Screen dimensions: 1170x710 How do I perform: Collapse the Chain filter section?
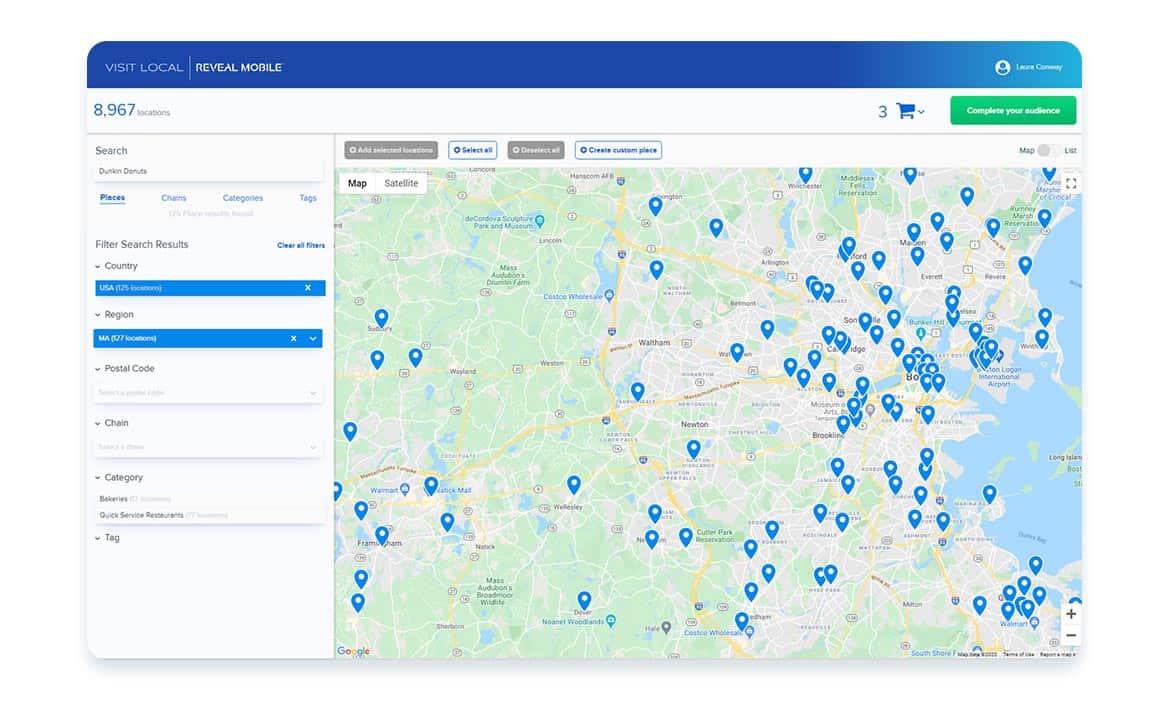[98, 424]
